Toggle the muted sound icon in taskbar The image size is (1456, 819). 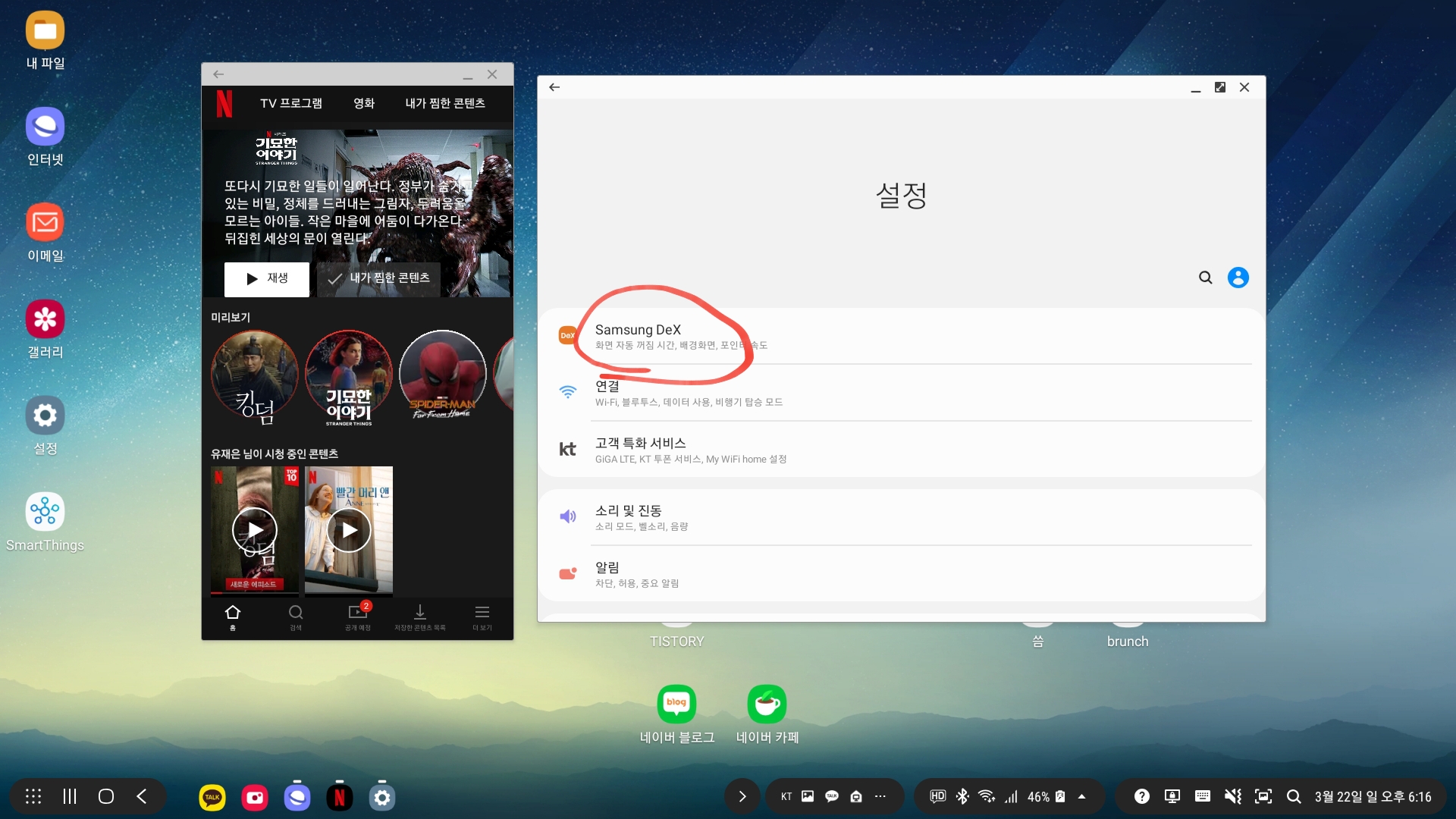[1233, 796]
